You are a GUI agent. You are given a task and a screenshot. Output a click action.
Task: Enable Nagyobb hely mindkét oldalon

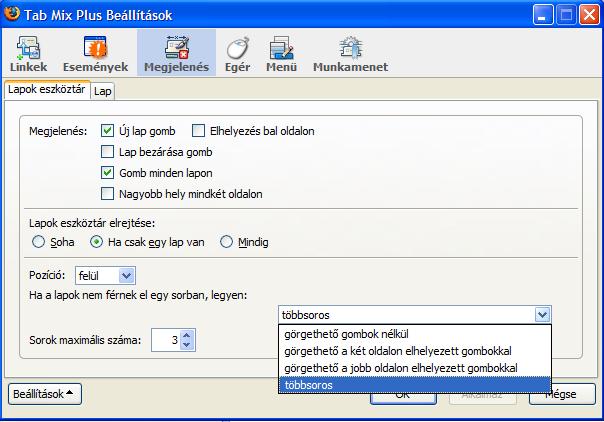(x=107, y=193)
